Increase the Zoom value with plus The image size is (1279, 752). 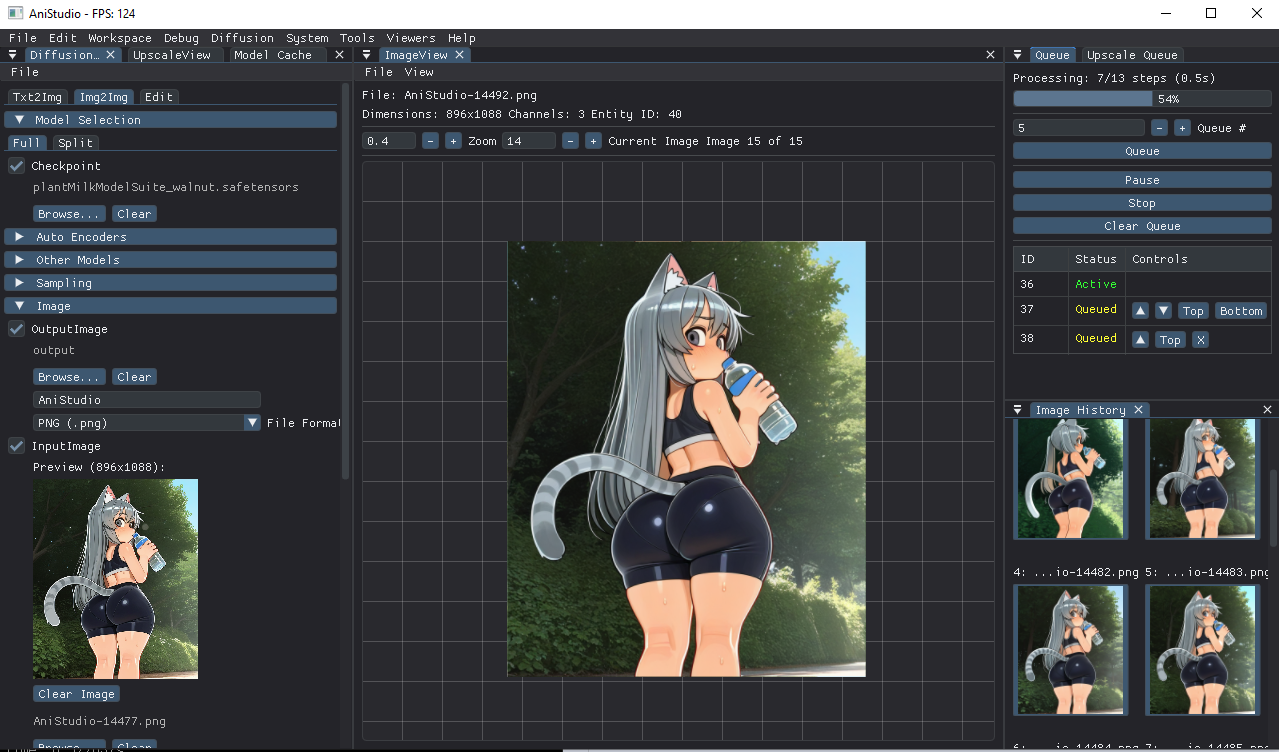(x=453, y=141)
